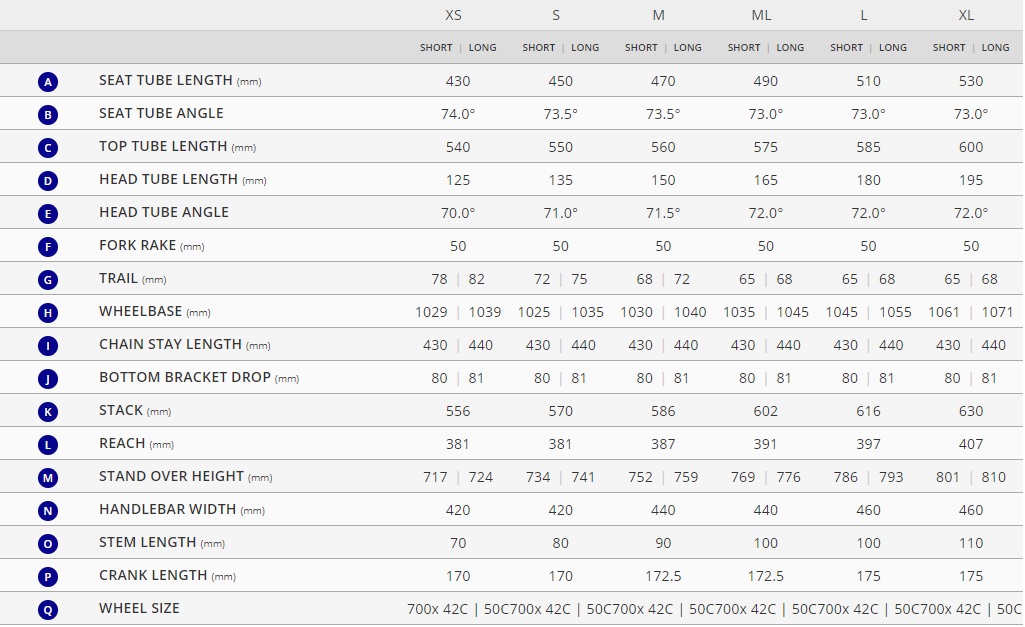The height and width of the screenshot is (627, 1025).
Task: Click the circled P Crank Length icon
Action: [48, 577]
